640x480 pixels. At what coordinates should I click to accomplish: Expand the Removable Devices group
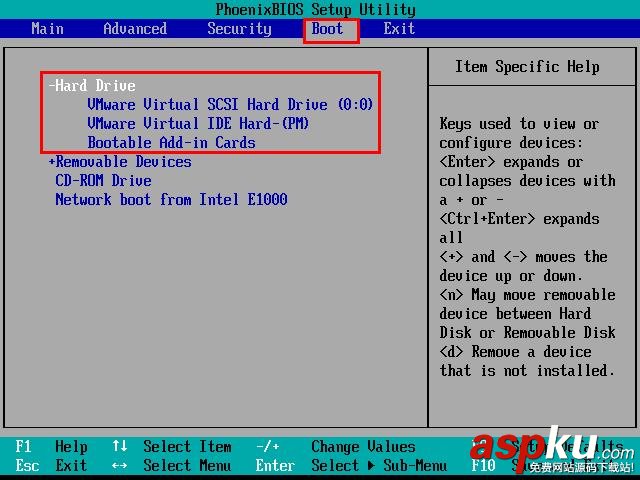click(120, 162)
